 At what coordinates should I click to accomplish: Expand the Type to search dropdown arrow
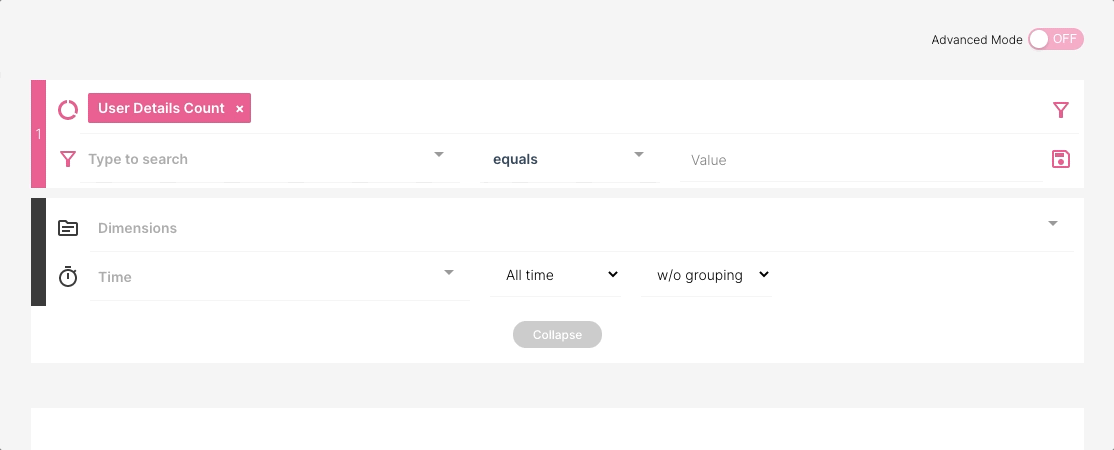439,155
